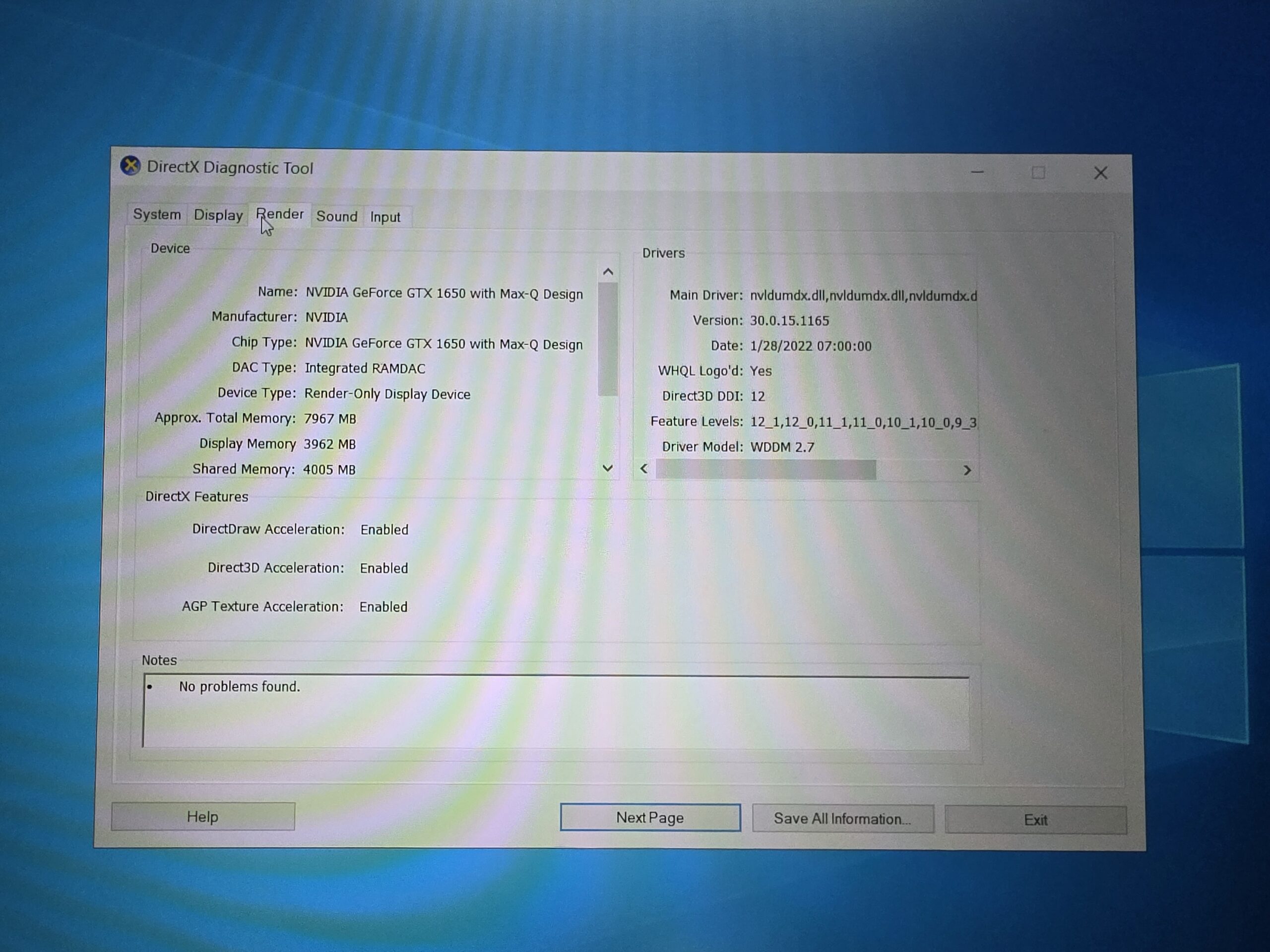Click Save All Information button
The height and width of the screenshot is (952, 1270).
(843, 819)
